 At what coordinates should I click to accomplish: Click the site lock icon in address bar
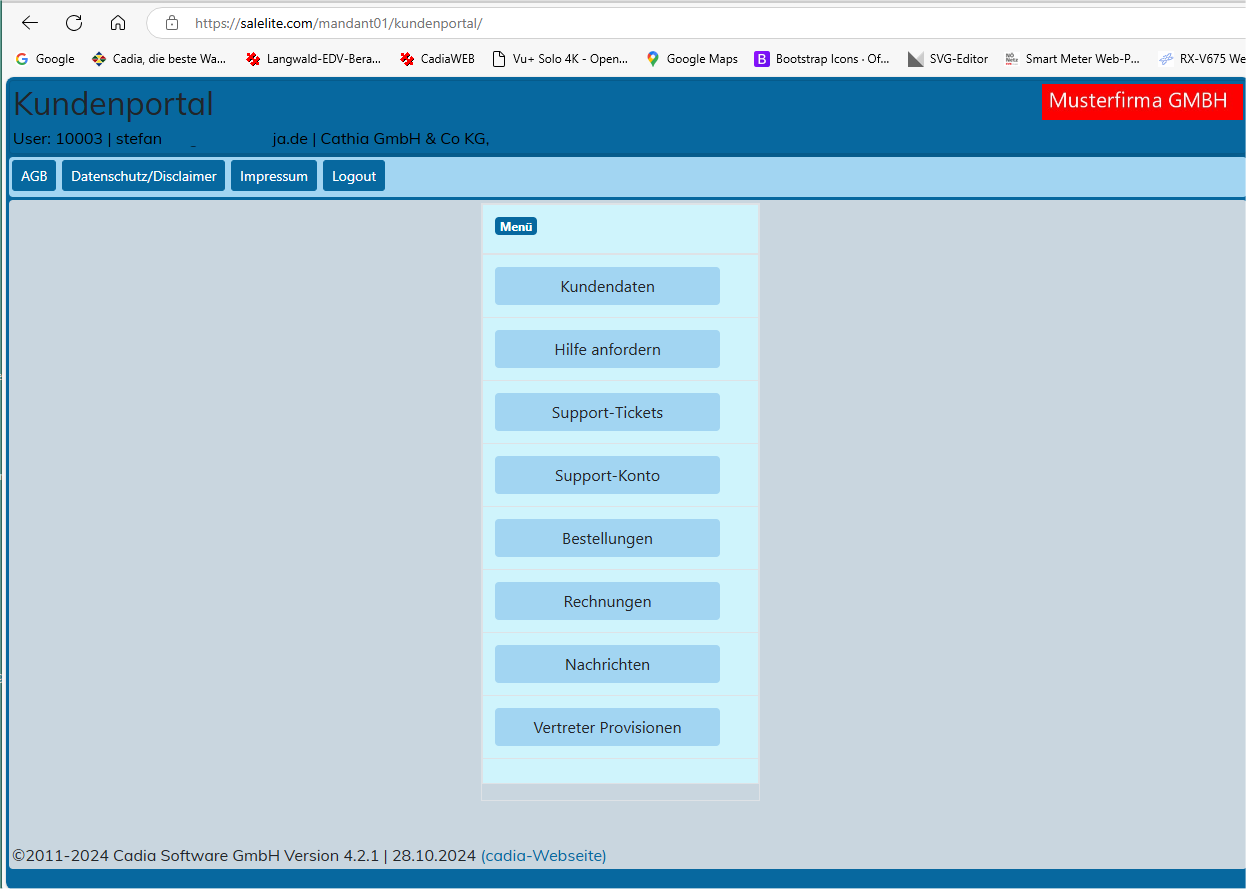[172, 23]
